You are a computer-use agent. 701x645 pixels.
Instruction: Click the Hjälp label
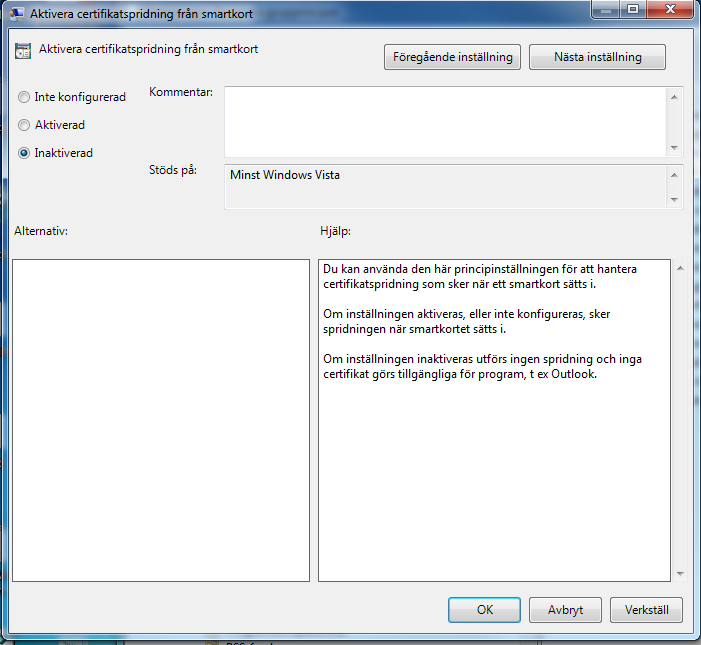(335, 231)
